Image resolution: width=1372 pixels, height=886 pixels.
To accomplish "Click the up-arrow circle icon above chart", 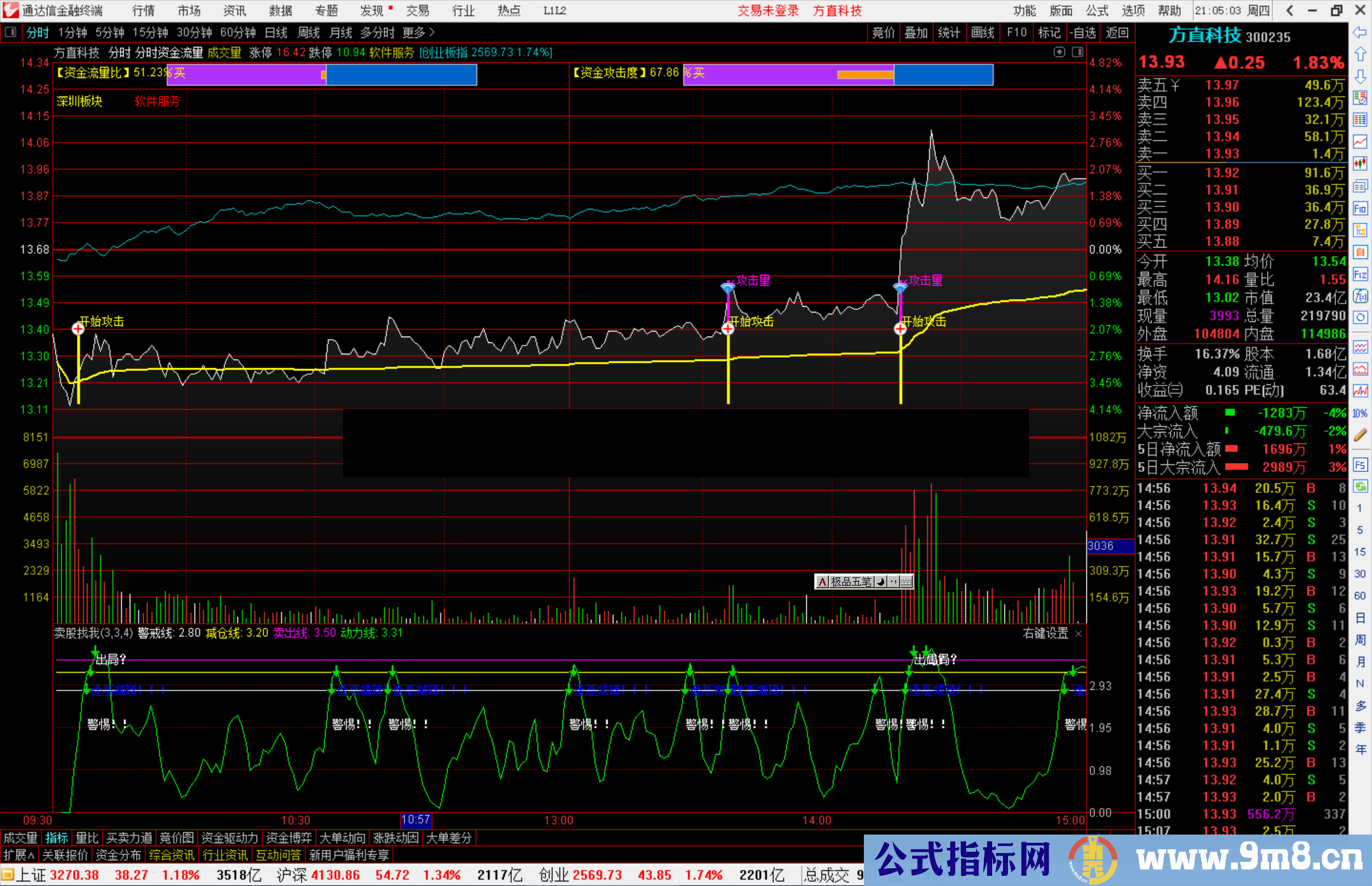I will (x=1059, y=52).
